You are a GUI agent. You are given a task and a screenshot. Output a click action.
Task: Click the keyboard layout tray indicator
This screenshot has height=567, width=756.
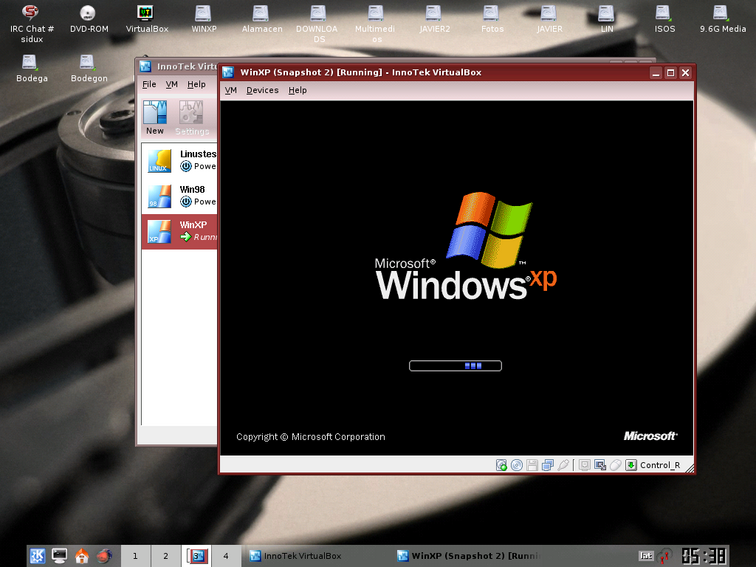point(646,556)
